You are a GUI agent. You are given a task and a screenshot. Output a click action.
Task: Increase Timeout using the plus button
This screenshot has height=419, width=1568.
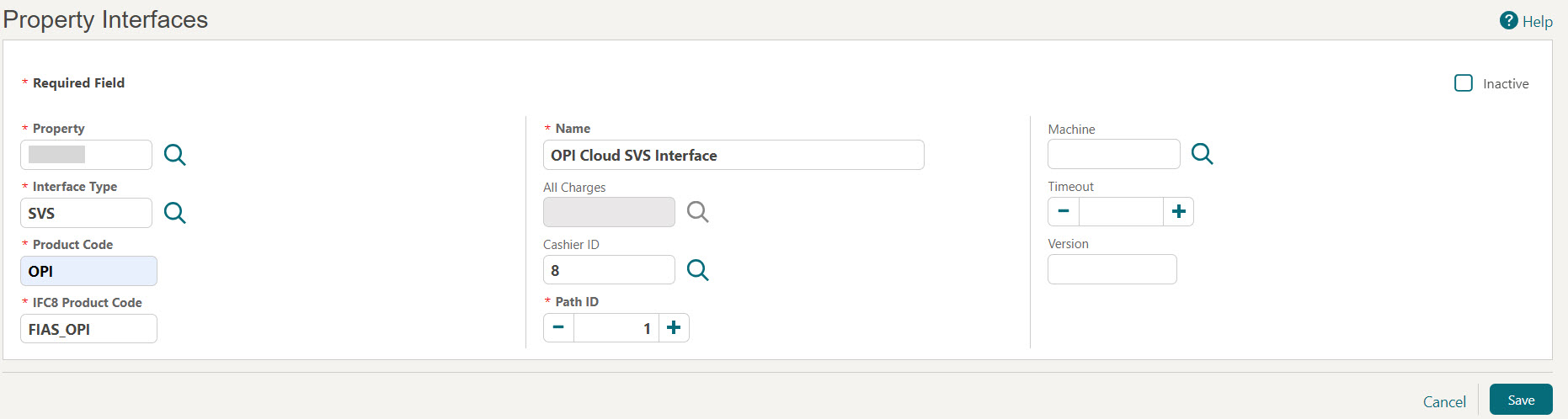click(x=1179, y=212)
